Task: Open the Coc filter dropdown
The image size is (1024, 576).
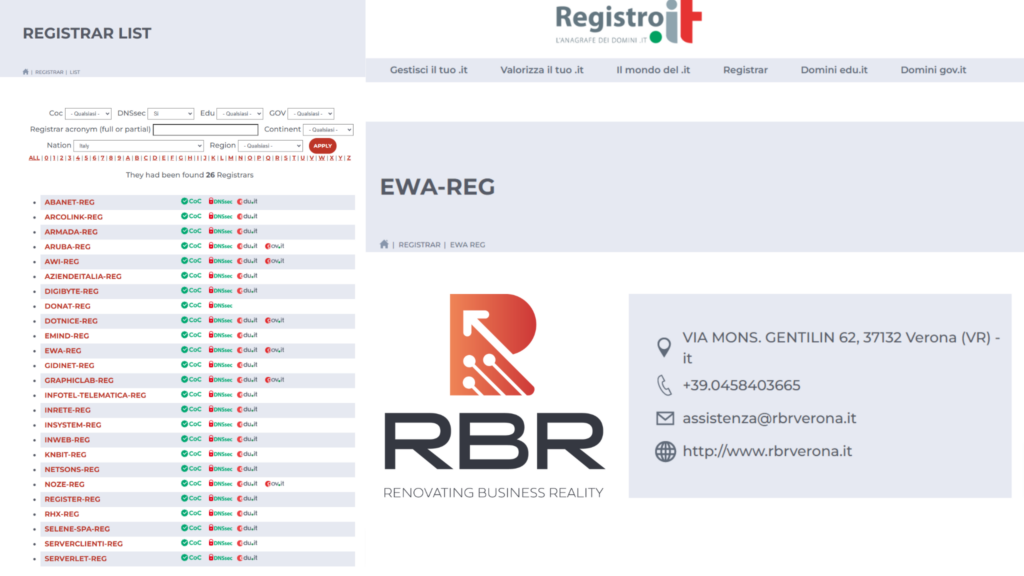Action: pos(88,114)
